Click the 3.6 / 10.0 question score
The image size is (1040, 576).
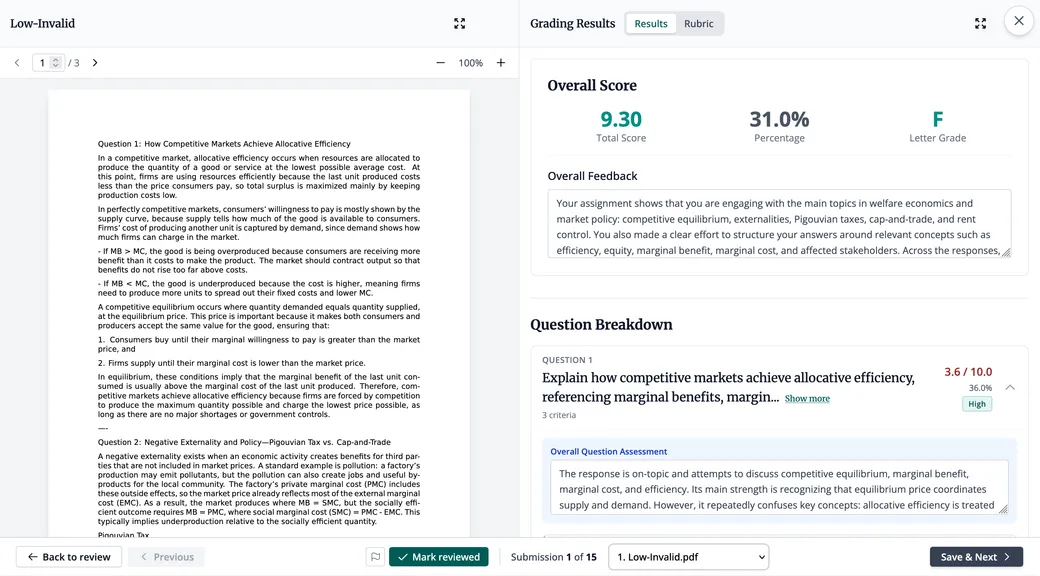point(968,372)
